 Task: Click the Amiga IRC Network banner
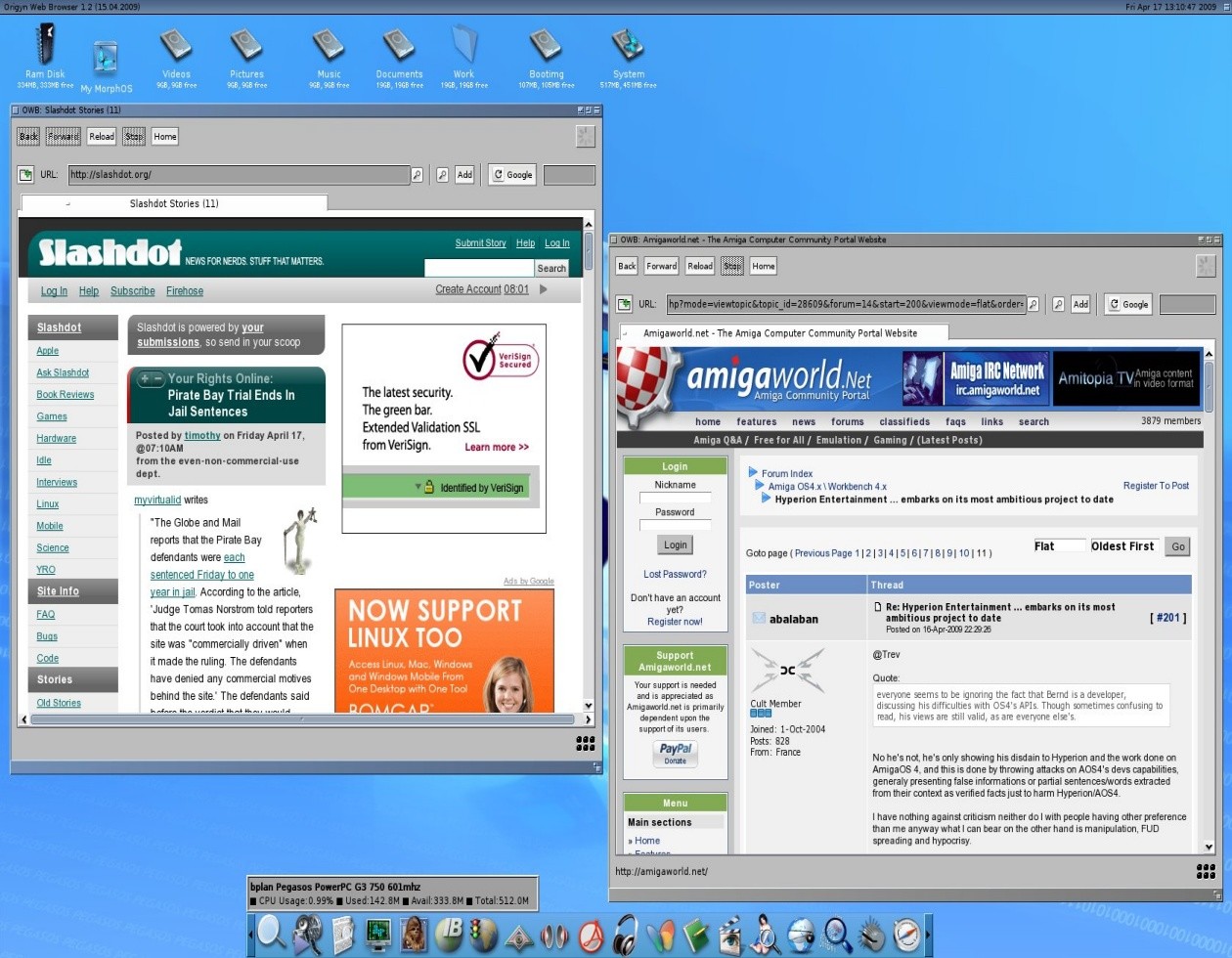point(975,379)
